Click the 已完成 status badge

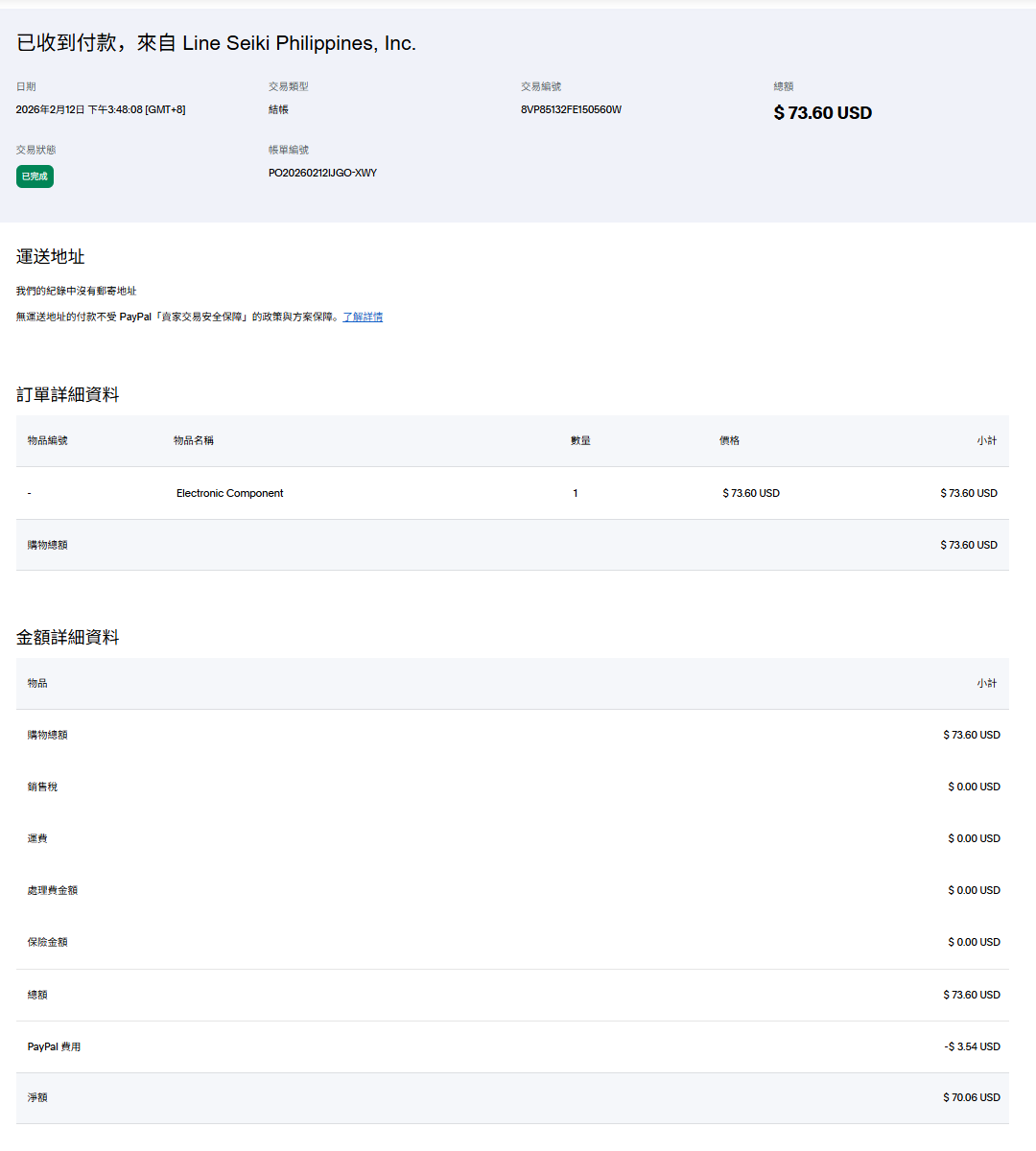pyautogui.click(x=35, y=176)
